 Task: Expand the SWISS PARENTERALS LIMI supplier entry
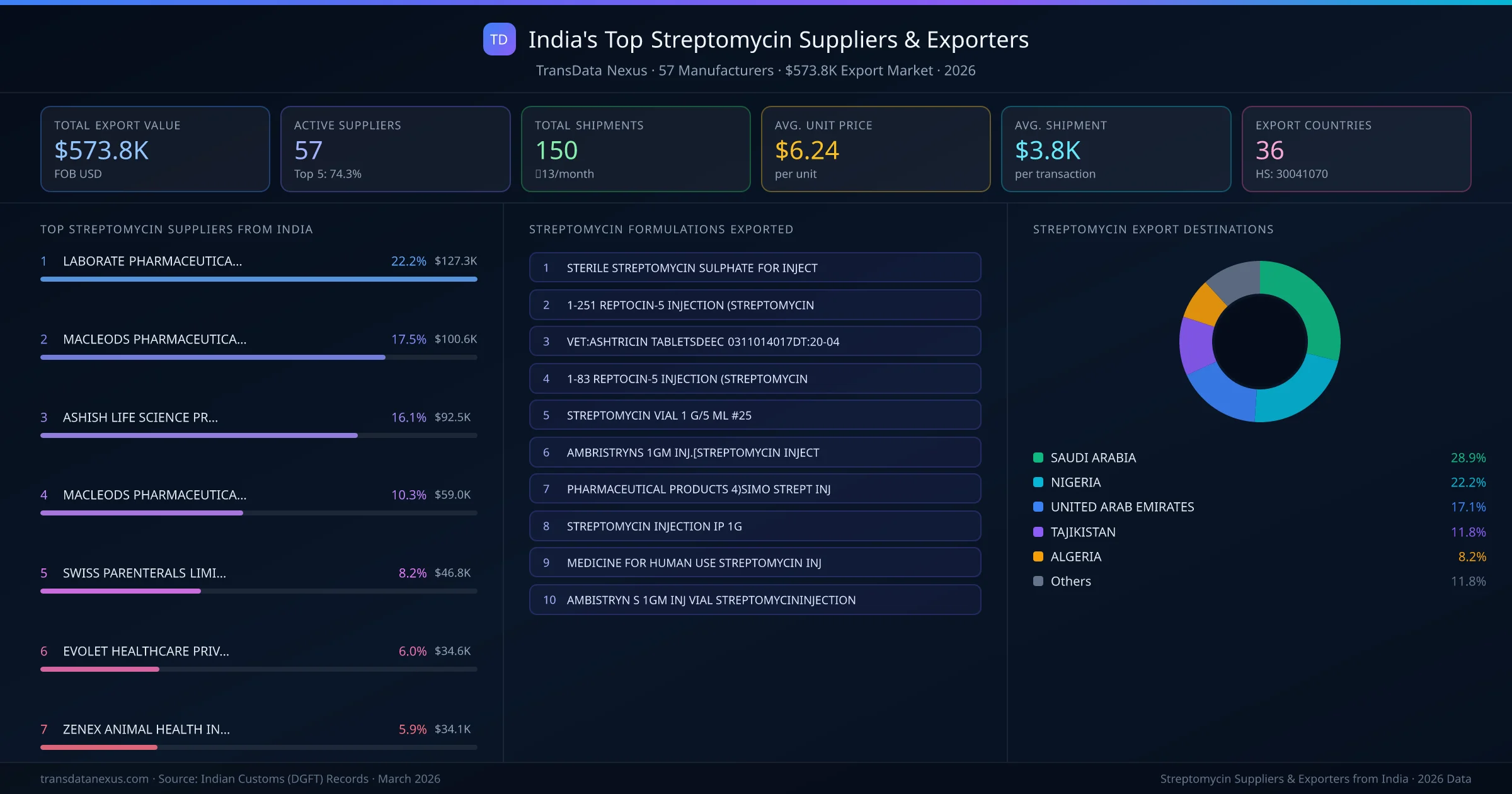[144, 573]
